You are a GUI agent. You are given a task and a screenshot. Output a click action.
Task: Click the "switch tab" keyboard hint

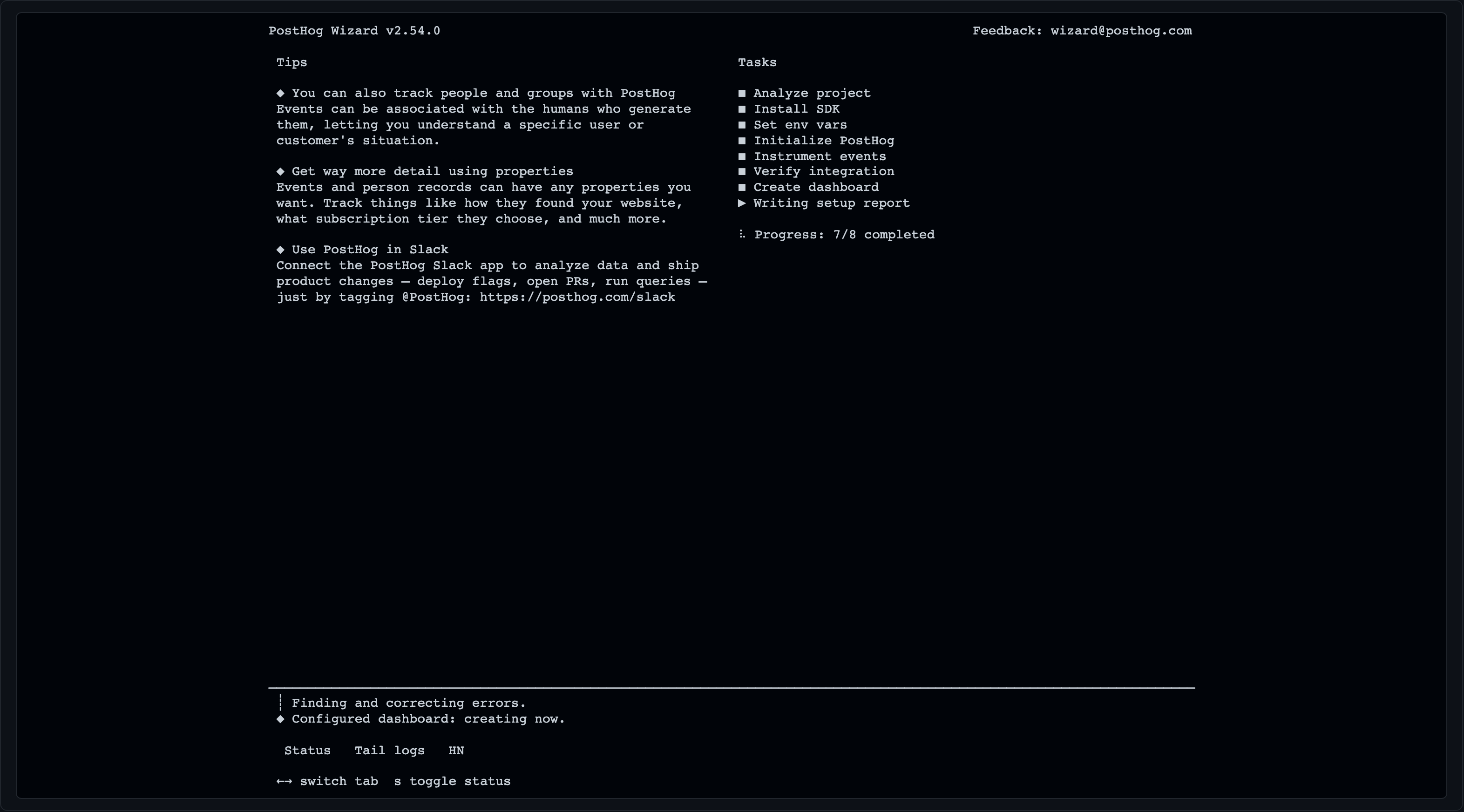pyautogui.click(x=339, y=781)
